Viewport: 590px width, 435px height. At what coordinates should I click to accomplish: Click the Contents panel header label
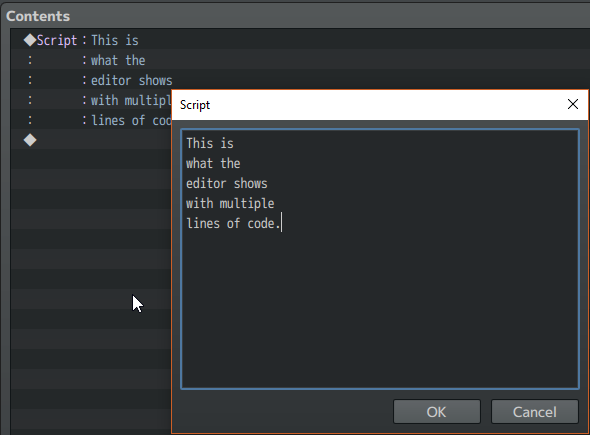click(38, 16)
